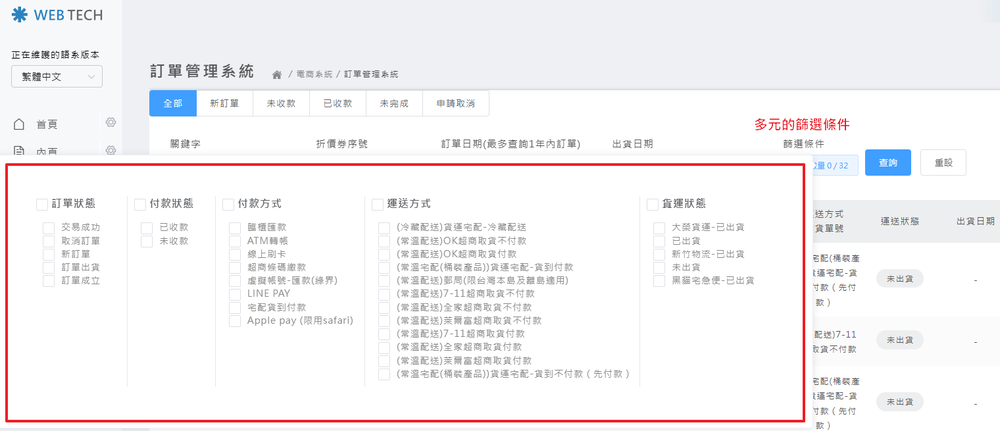Switch to the 已收款 tab
The height and width of the screenshot is (431, 1000).
tap(337, 103)
